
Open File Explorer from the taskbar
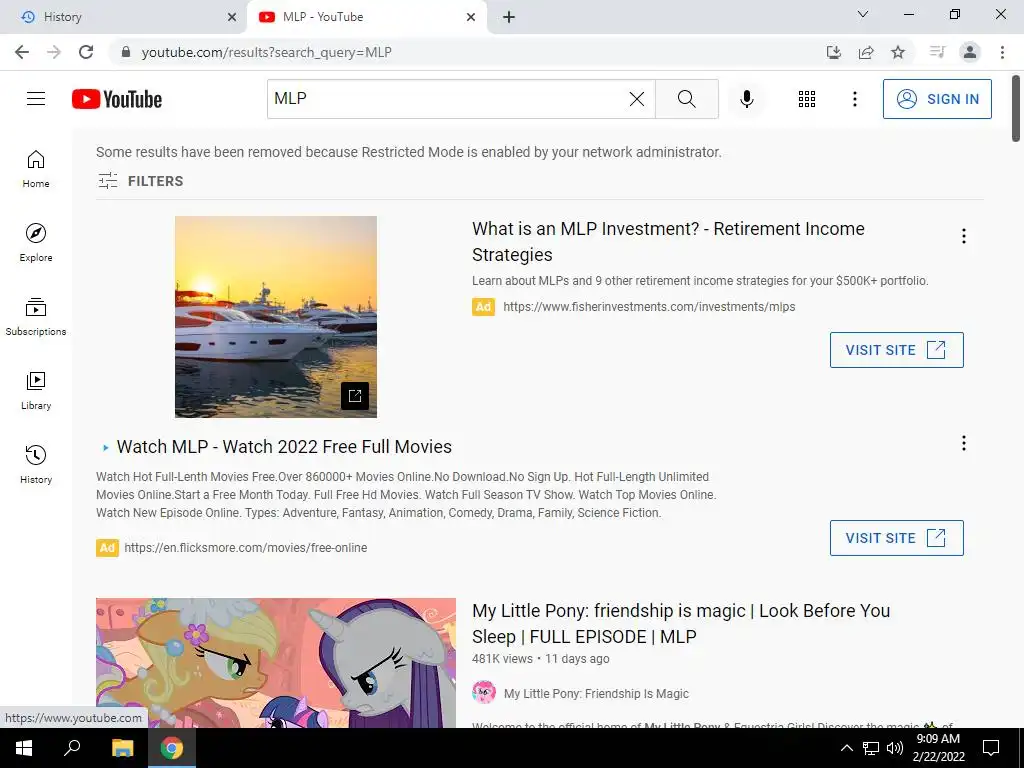tap(122, 748)
